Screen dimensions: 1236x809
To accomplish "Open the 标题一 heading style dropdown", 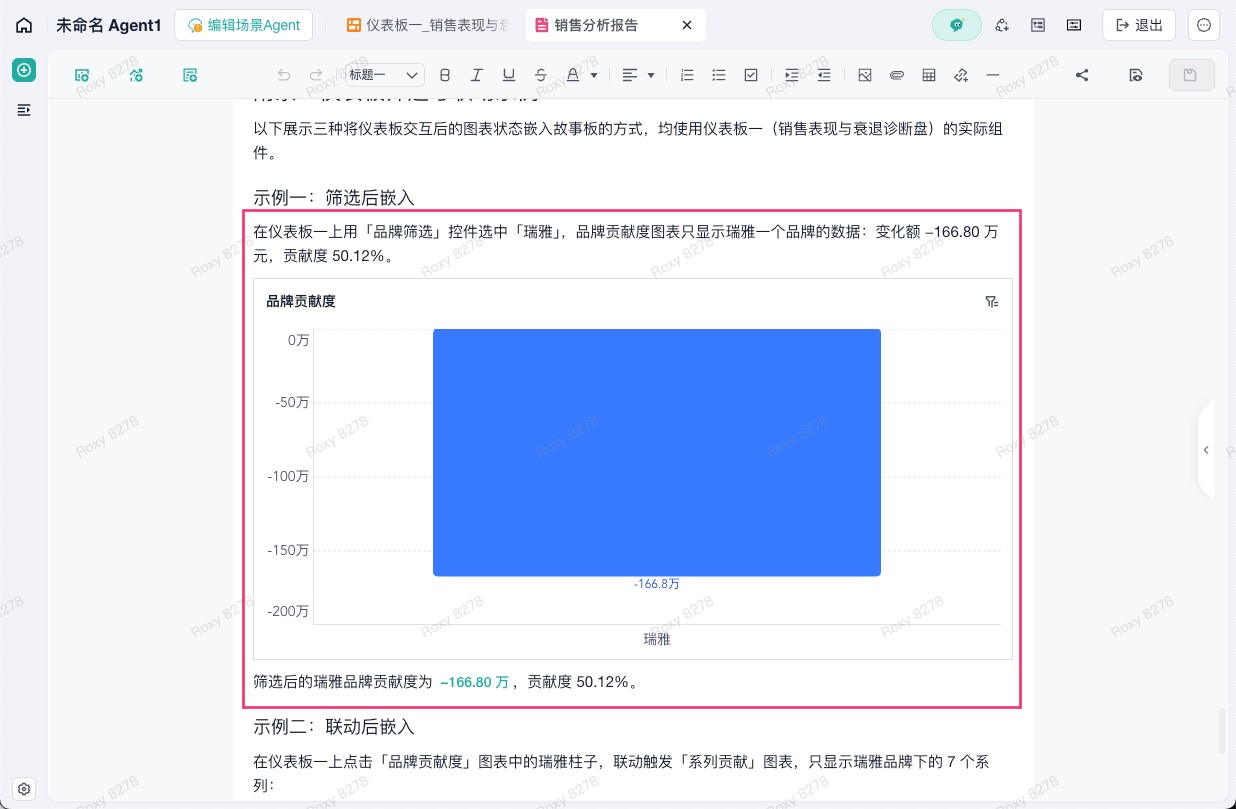I will (385, 75).
